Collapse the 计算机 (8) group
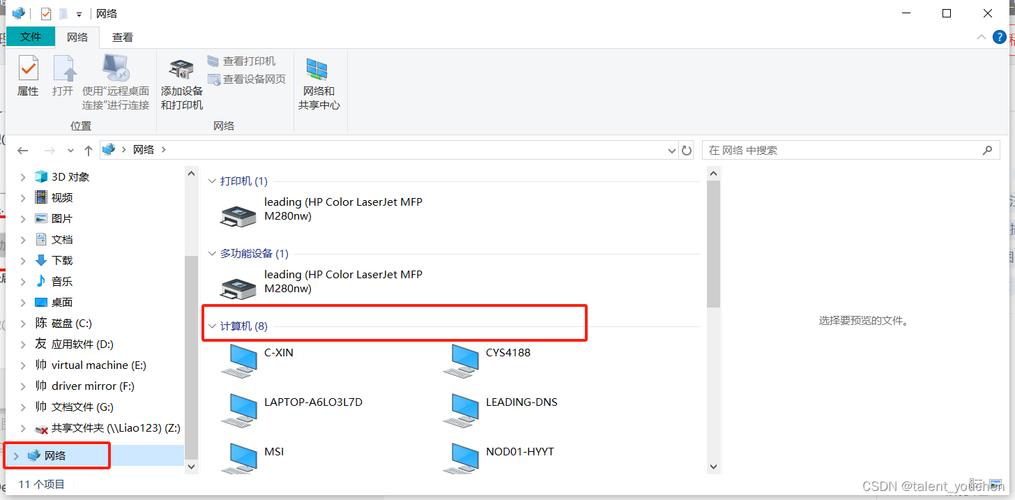1015x500 pixels. point(212,326)
